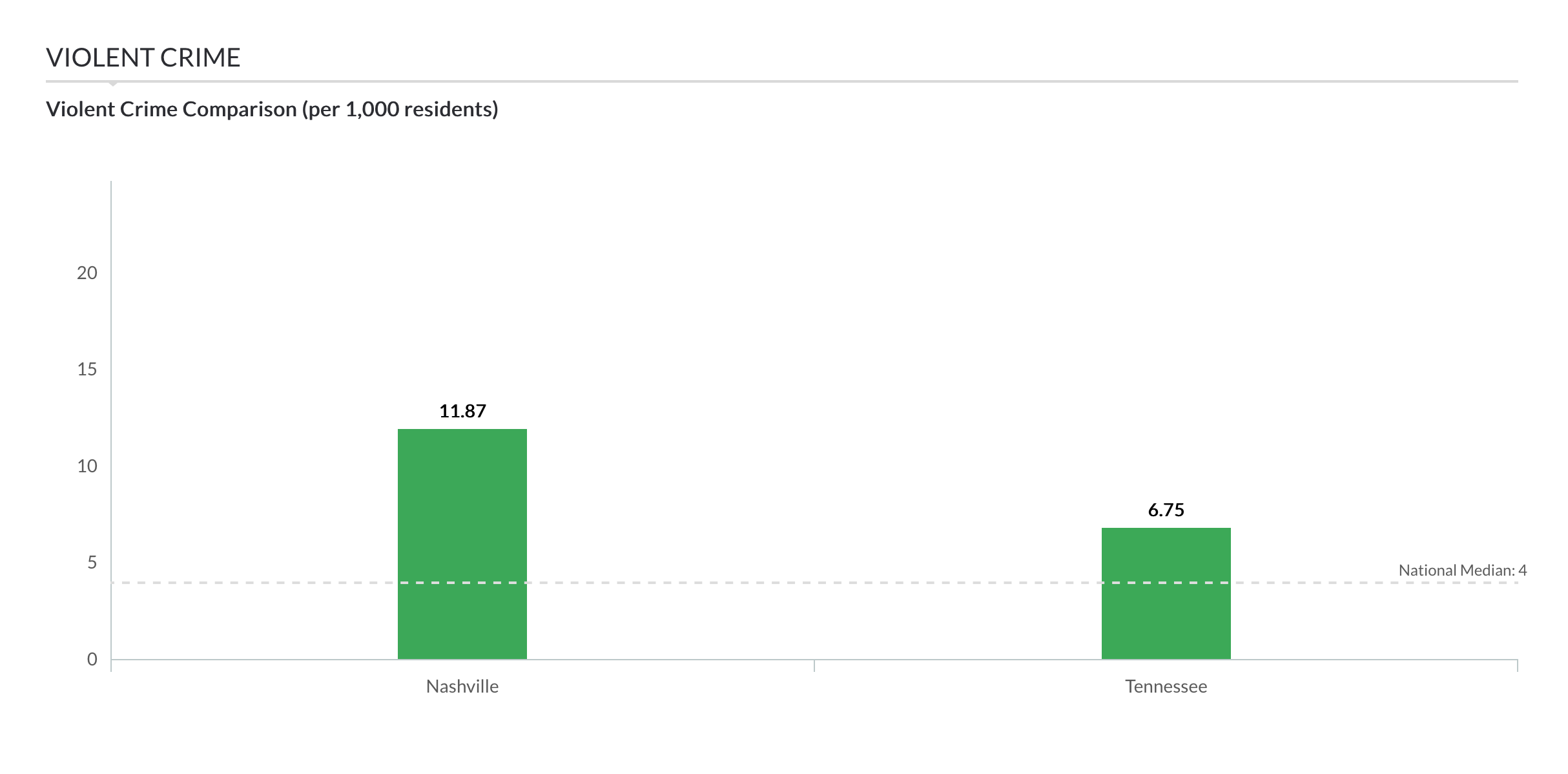1568x774 pixels.
Task: Click the Tennessee axis label
Action: [x=1166, y=686]
